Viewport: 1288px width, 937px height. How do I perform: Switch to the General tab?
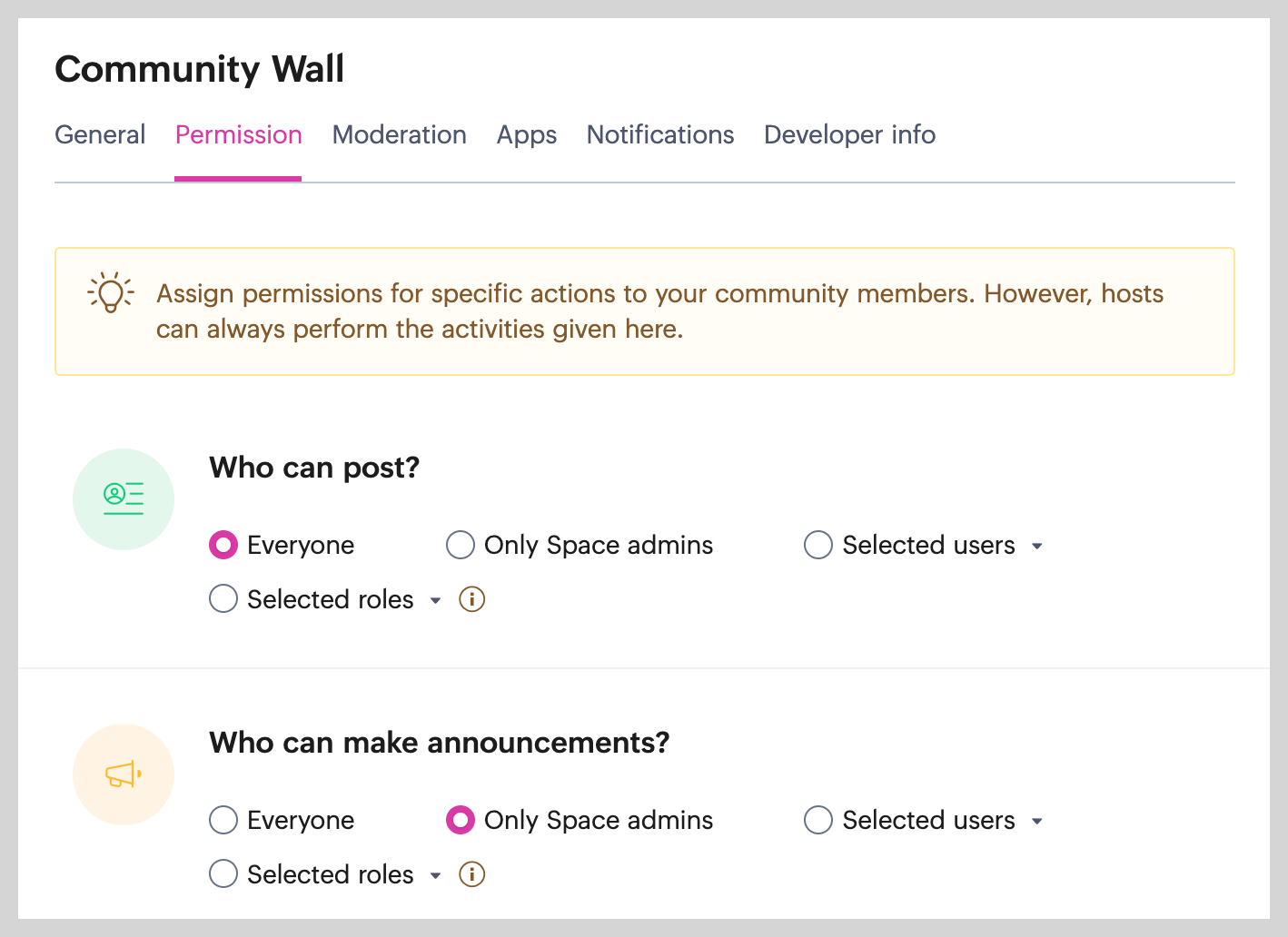tap(100, 134)
